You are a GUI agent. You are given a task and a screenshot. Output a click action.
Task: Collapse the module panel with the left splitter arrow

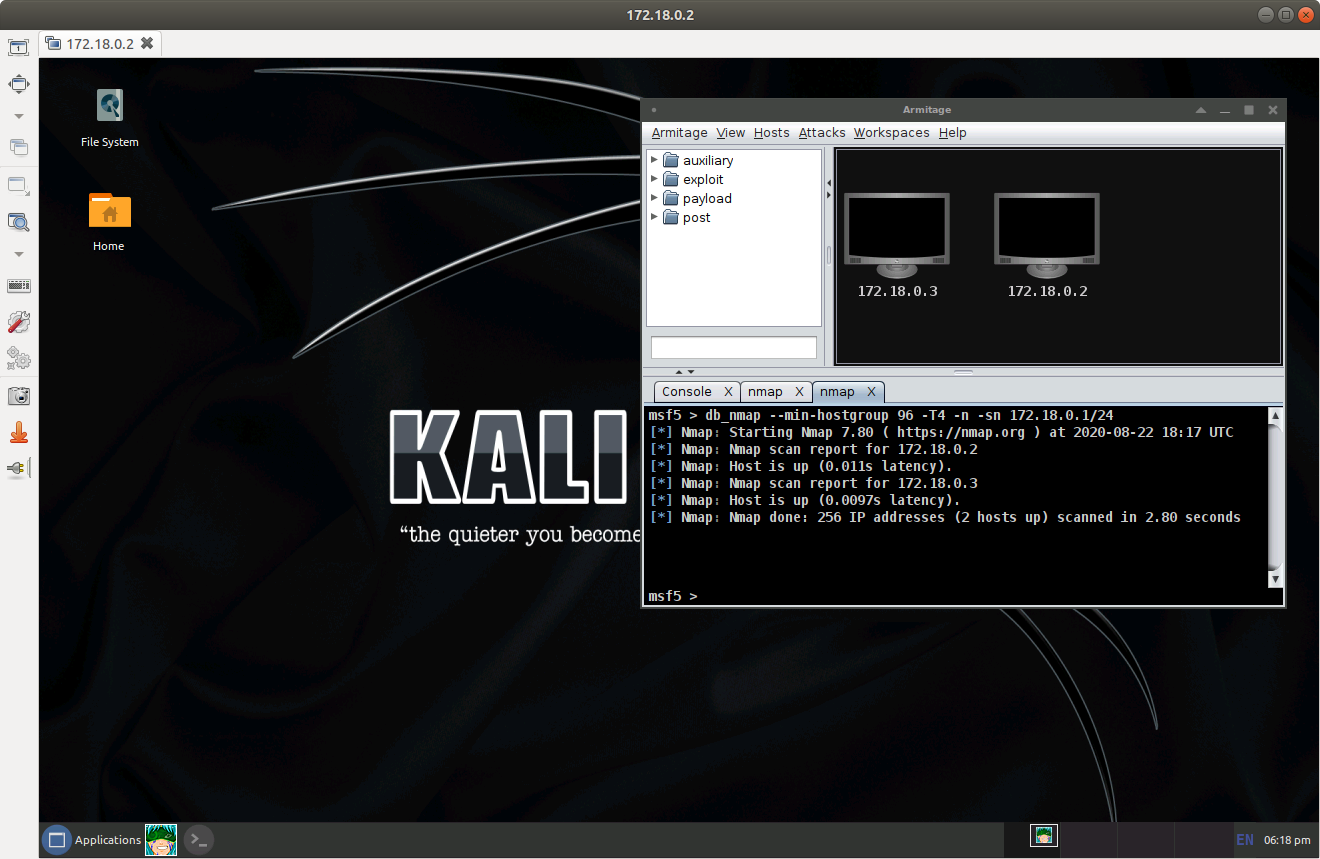coord(828,183)
